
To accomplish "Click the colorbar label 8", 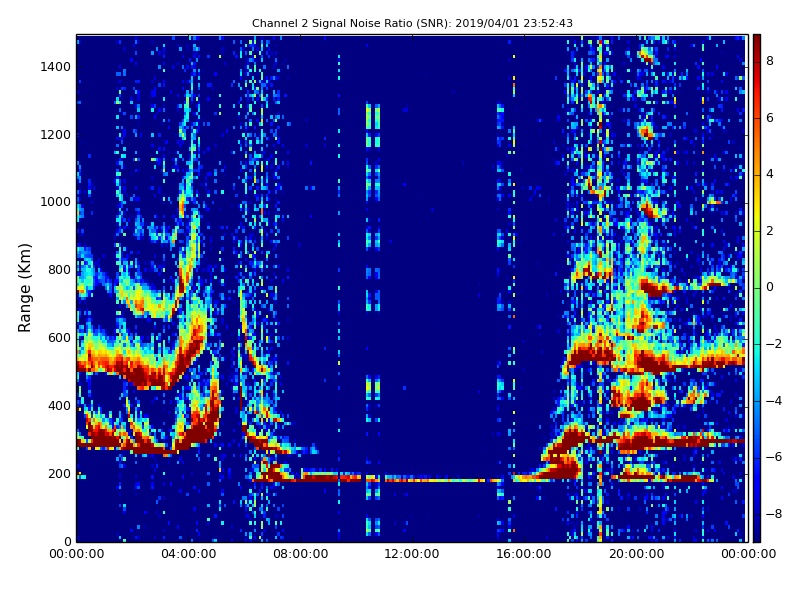I will tap(770, 61).
